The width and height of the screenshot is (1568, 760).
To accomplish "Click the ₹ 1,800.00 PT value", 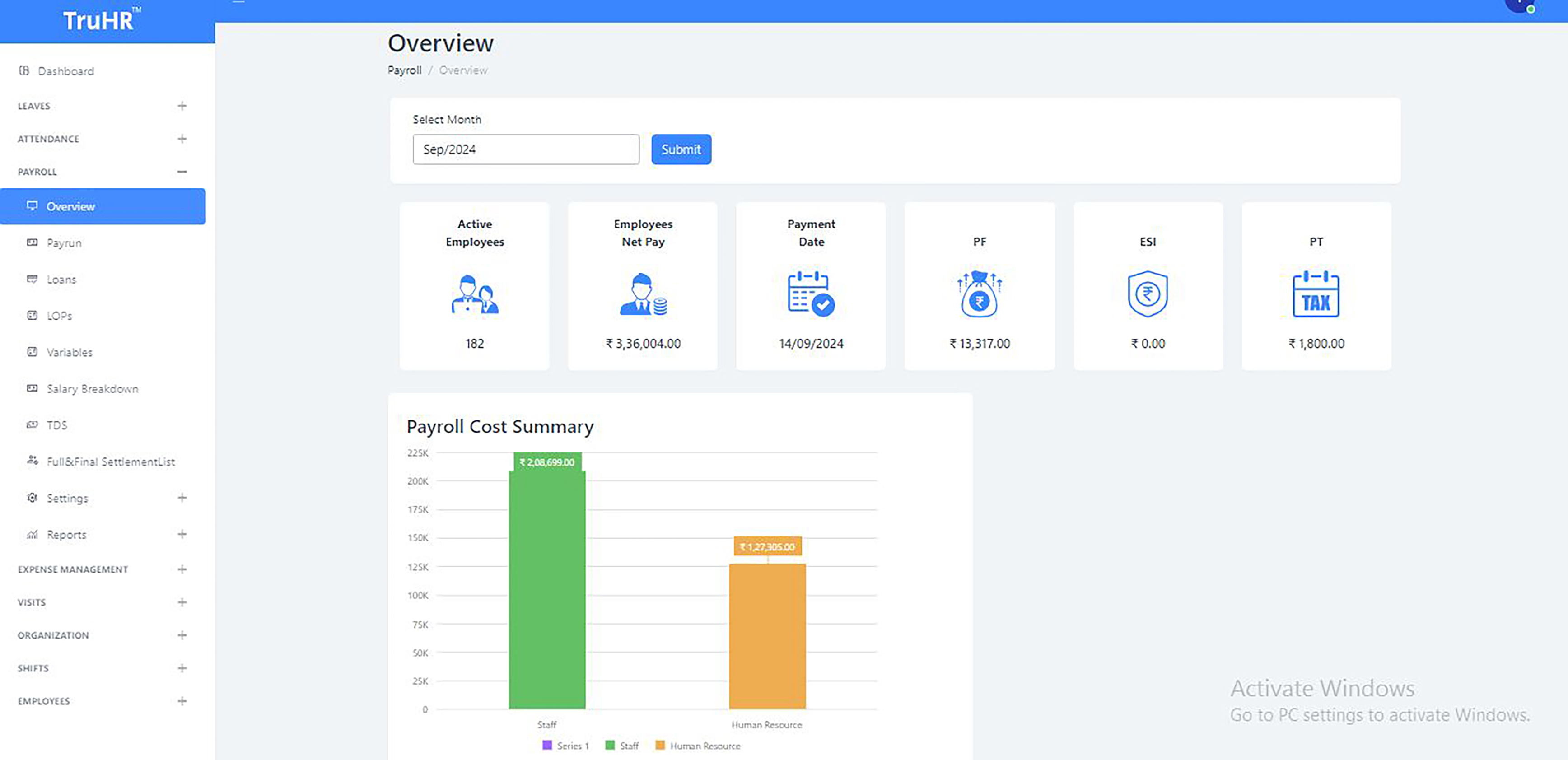I will pos(1316,344).
